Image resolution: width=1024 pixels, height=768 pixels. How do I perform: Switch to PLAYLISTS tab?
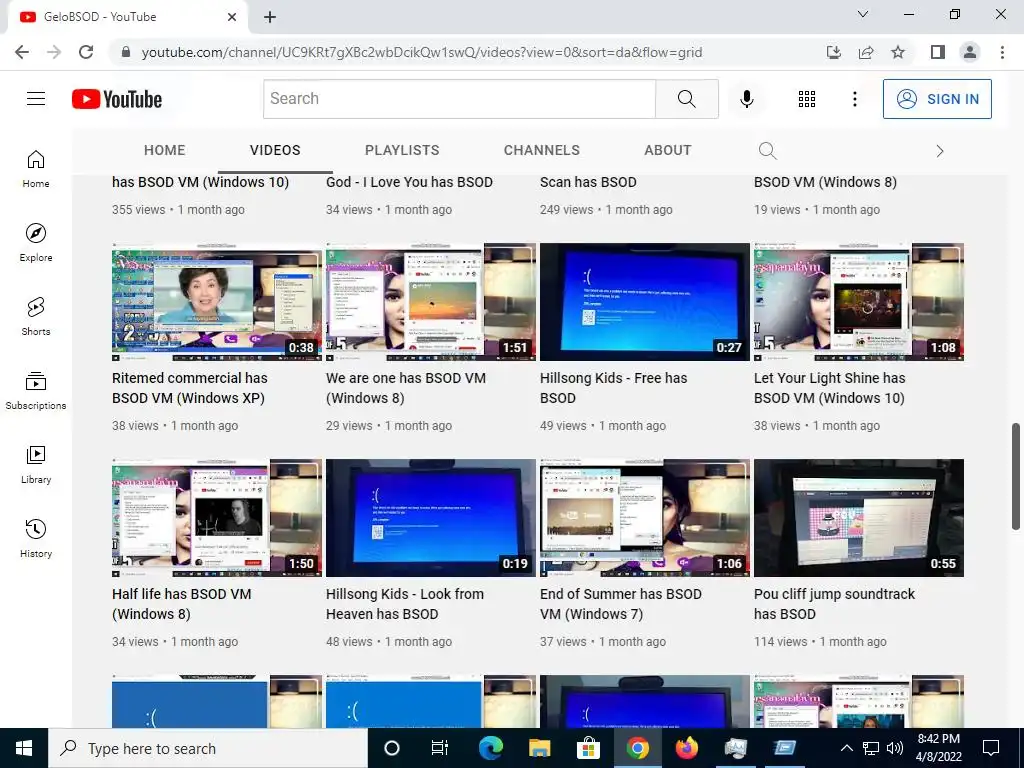click(402, 150)
